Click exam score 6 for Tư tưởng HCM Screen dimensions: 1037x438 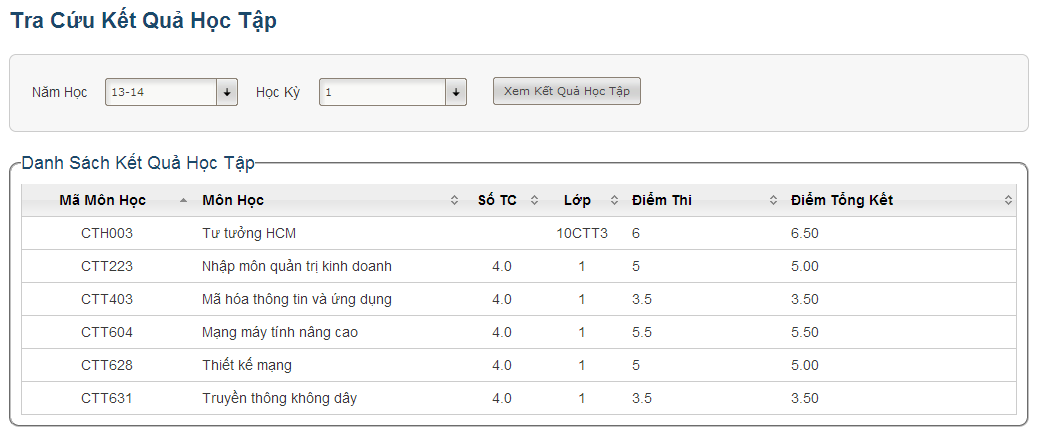pyautogui.click(x=636, y=233)
